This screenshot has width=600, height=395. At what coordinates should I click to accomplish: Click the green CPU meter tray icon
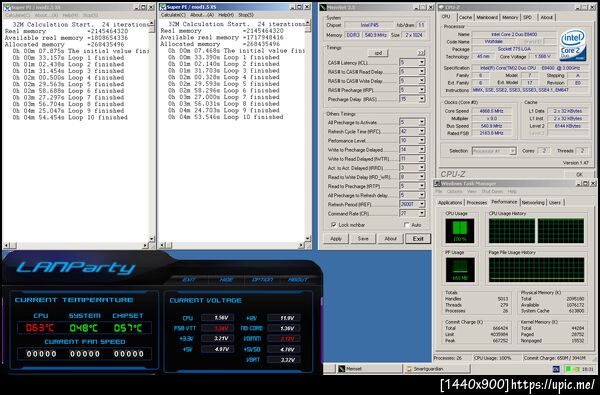pyautogui.click(x=568, y=369)
